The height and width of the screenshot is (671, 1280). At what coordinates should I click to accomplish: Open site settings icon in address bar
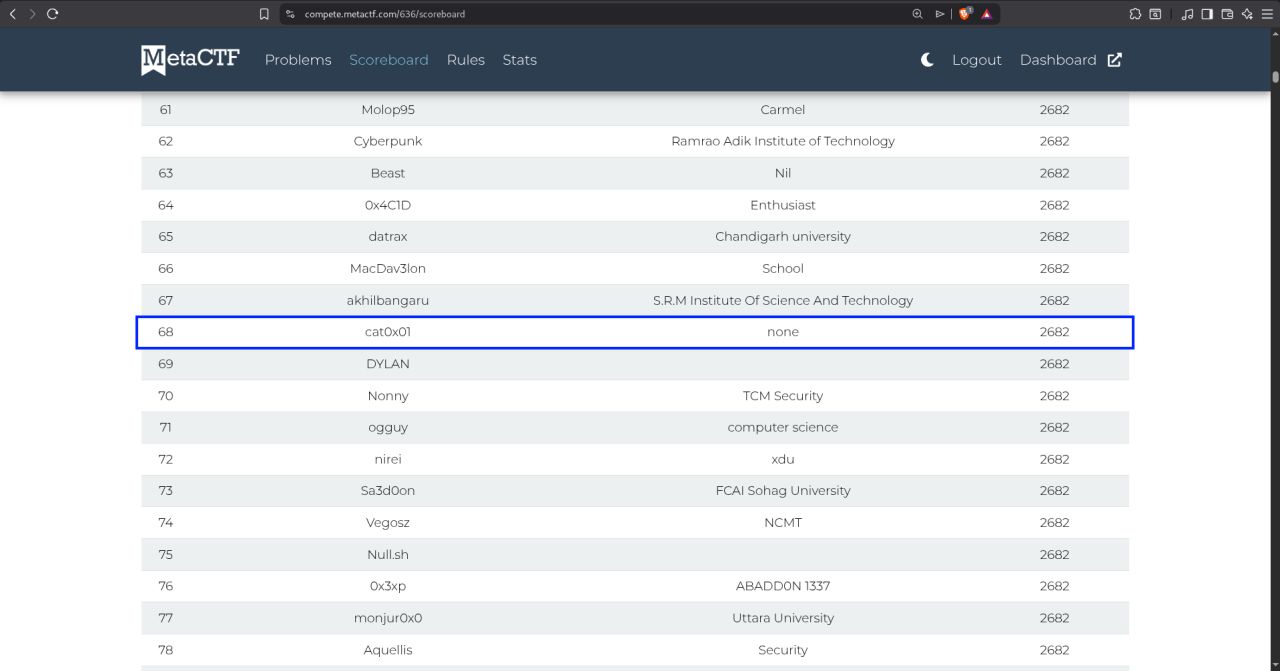(x=290, y=14)
